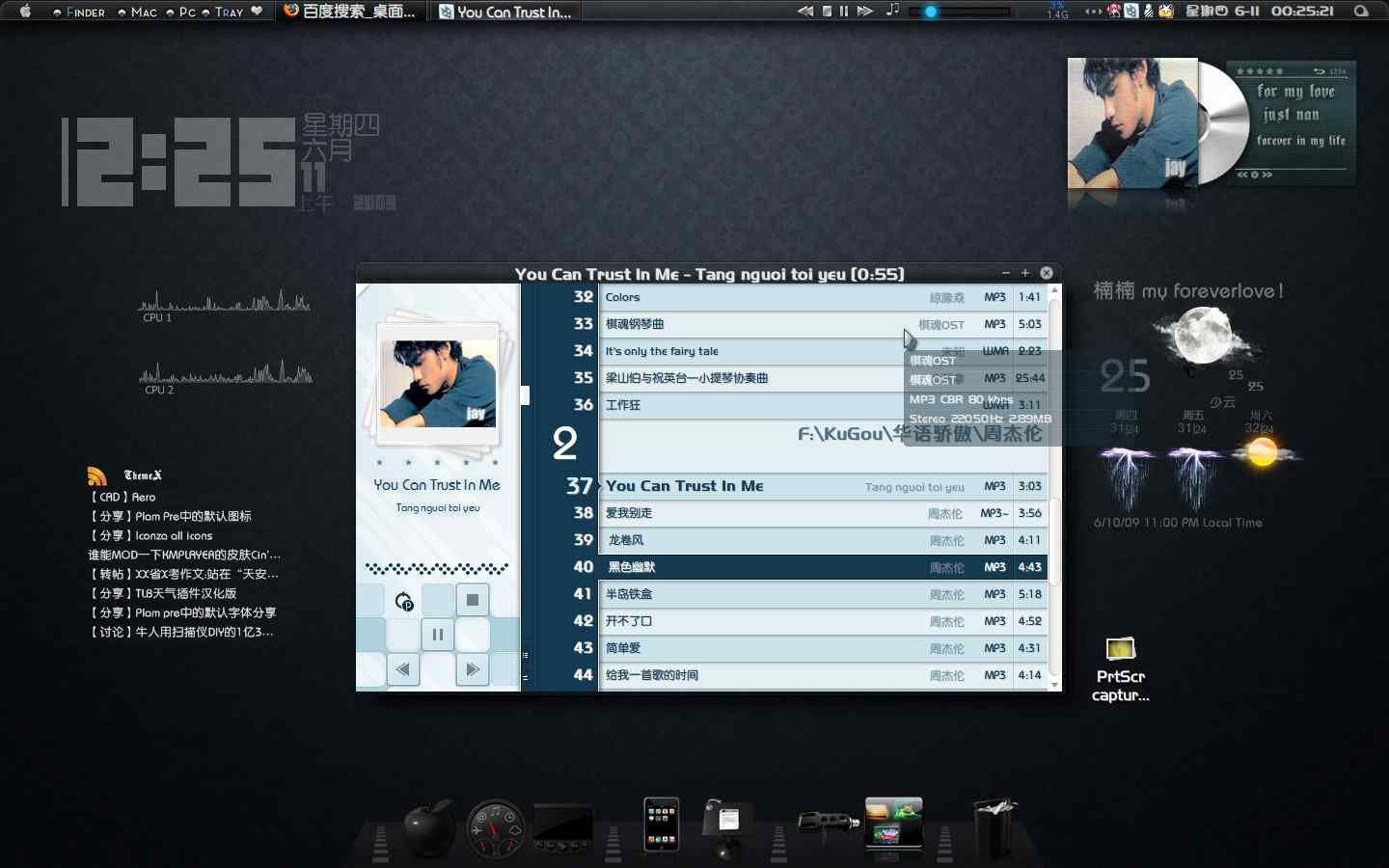Select track 32 Colors
Screen dimensions: 1389x868
click(824, 297)
